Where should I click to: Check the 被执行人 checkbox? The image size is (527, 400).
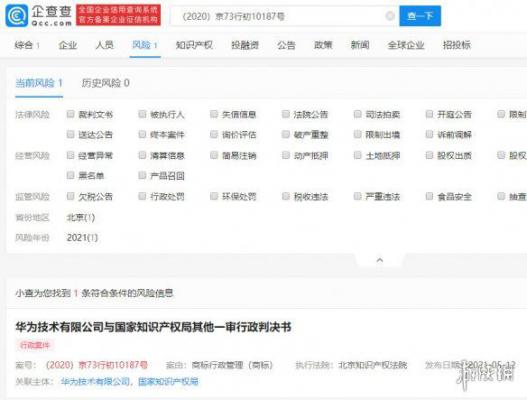tap(142, 114)
